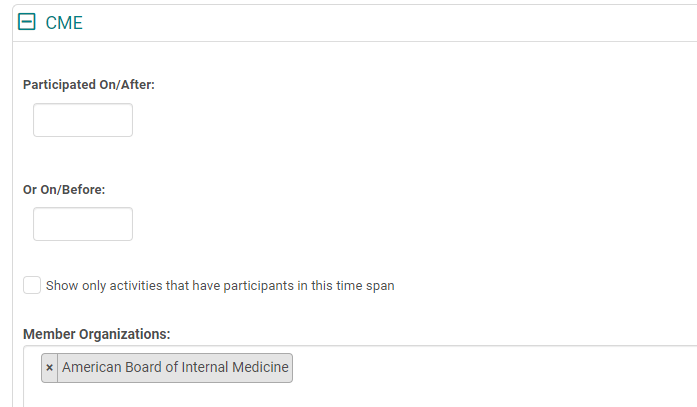Set focus on the start date textbox

pyautogui.click(x=83, y=120)
